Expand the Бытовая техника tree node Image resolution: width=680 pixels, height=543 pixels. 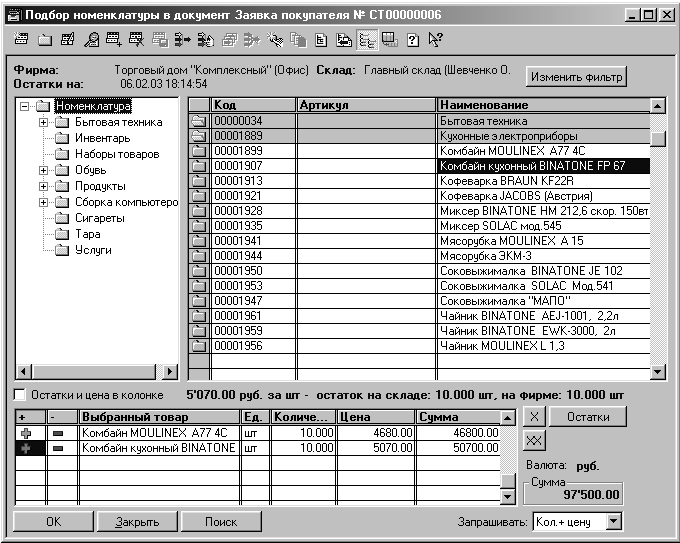[43, 122]
